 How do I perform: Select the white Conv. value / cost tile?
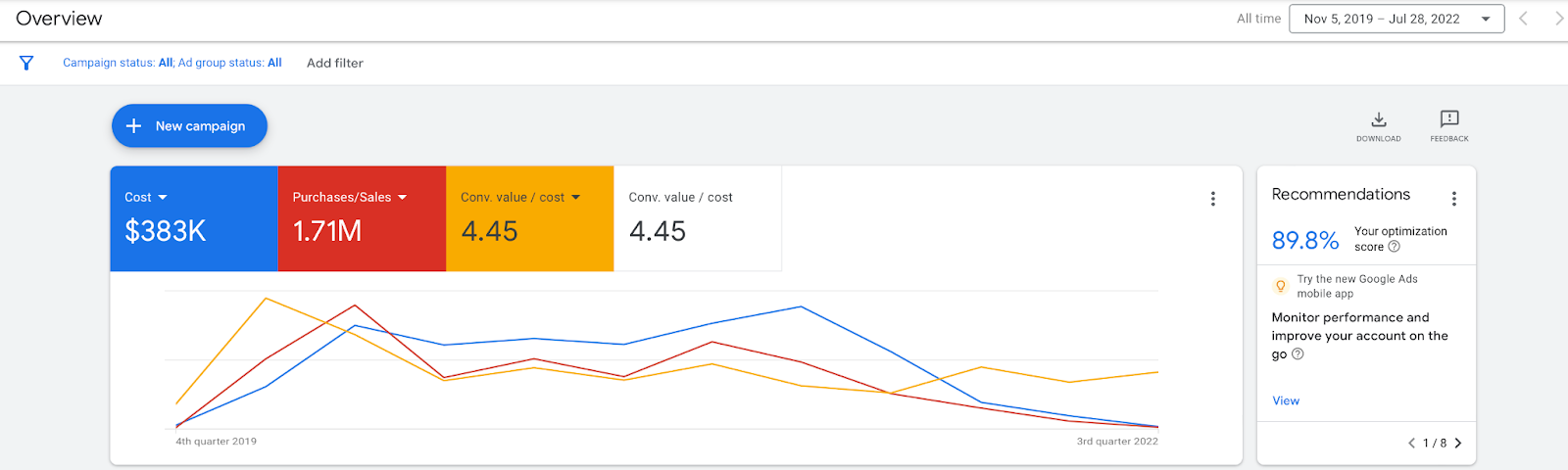click(698, 218)
